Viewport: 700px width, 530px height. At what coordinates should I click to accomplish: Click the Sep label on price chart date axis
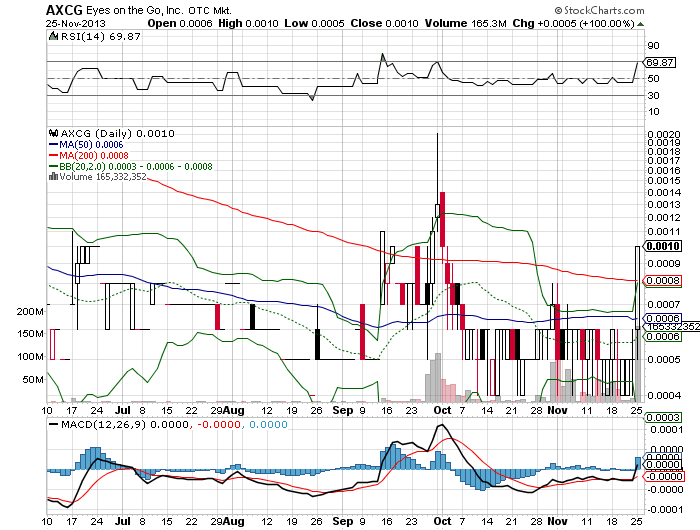pos(343,410)
